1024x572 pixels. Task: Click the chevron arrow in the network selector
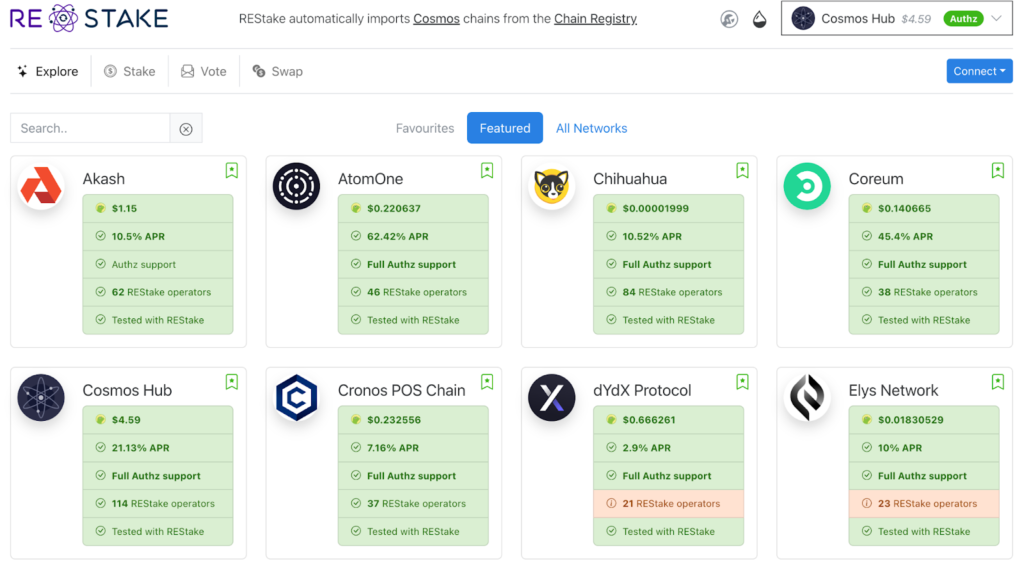pos(997,19)
